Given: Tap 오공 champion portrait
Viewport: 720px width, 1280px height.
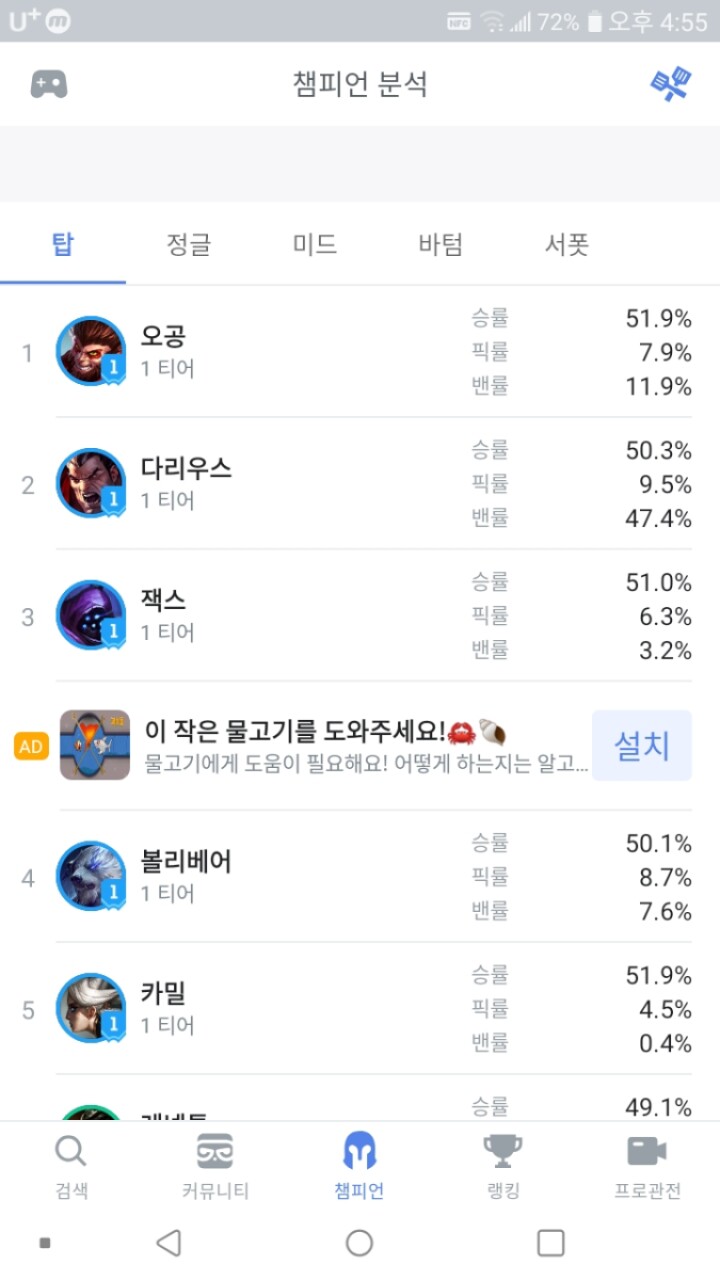Looking at the screenshot, I should (91, 351).
